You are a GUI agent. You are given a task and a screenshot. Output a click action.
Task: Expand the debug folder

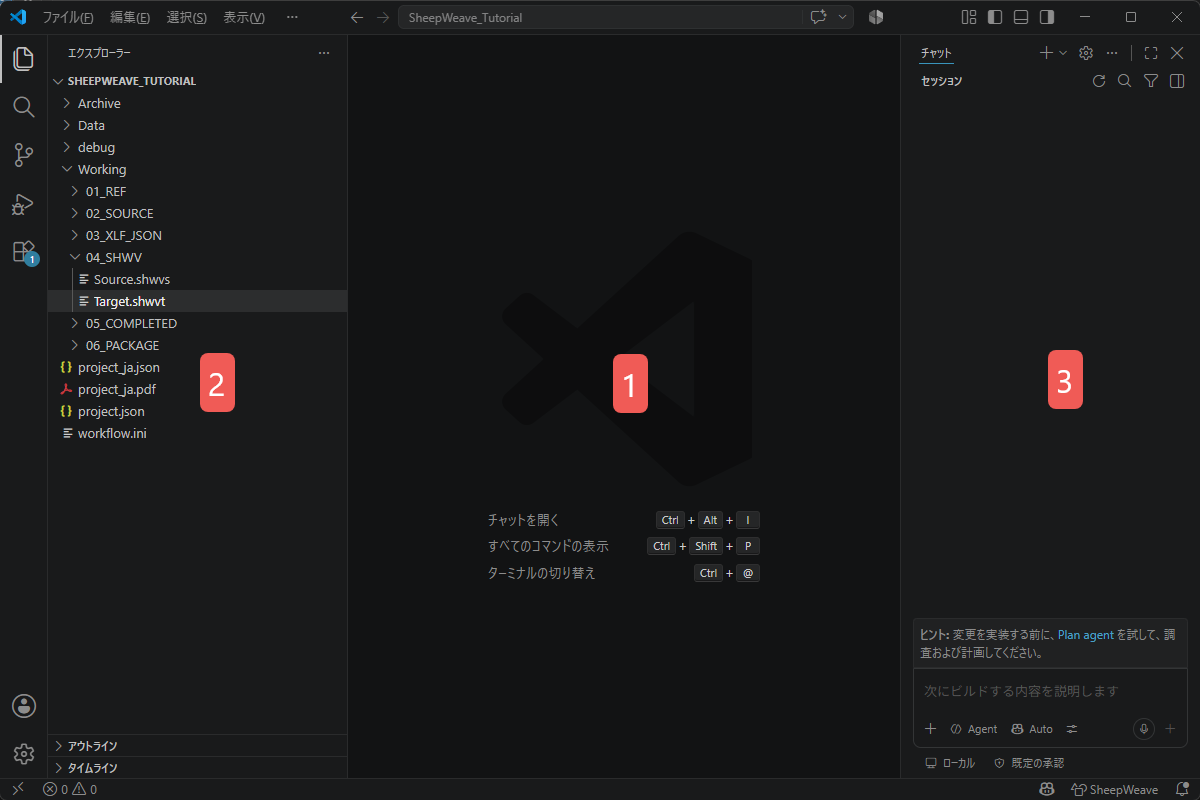pos(197,147)
